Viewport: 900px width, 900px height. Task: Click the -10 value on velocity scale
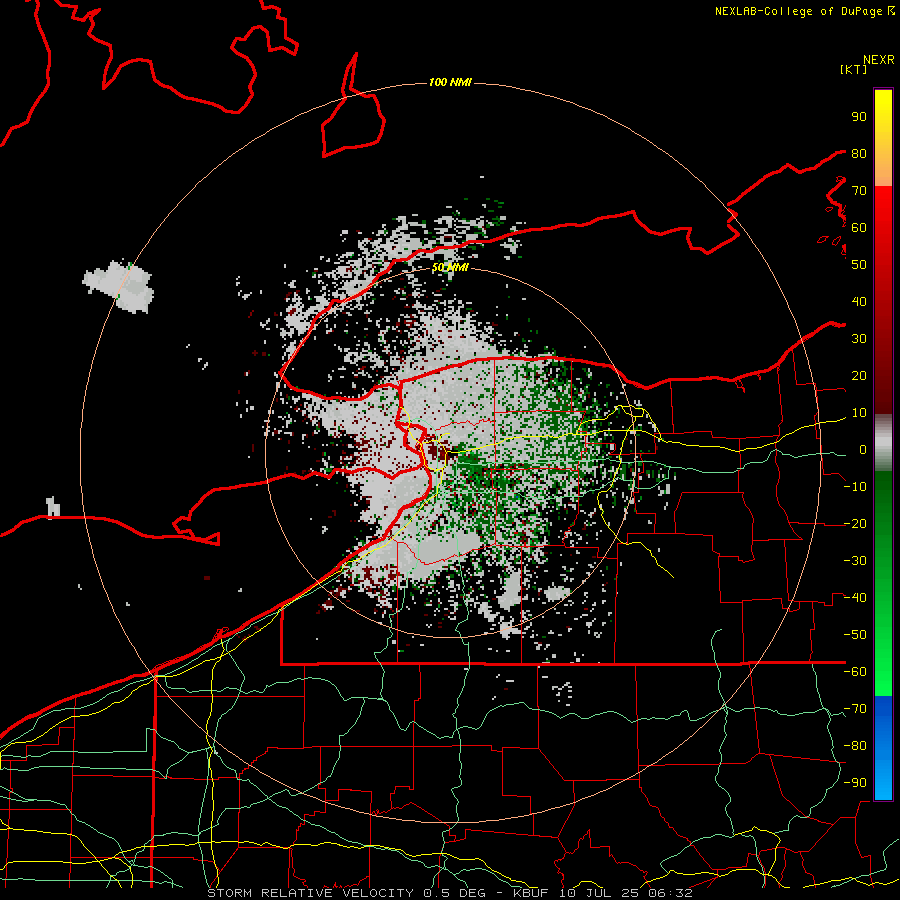click(x=855, y=487)
